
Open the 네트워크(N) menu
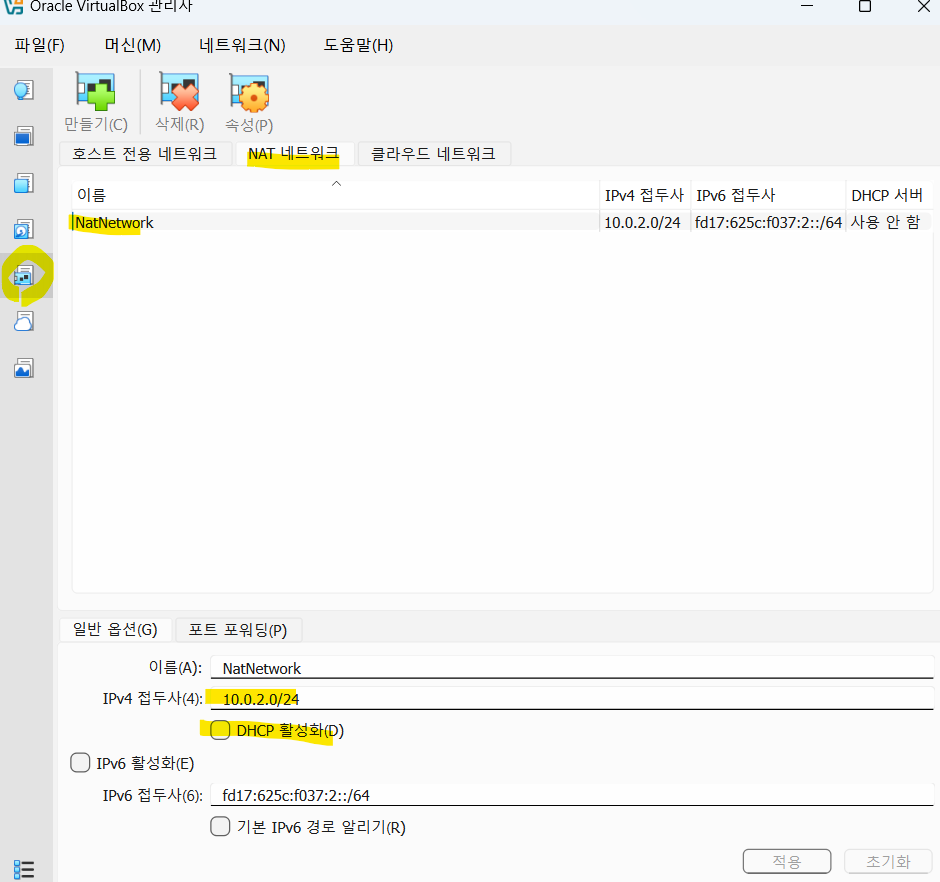(242, 45)
